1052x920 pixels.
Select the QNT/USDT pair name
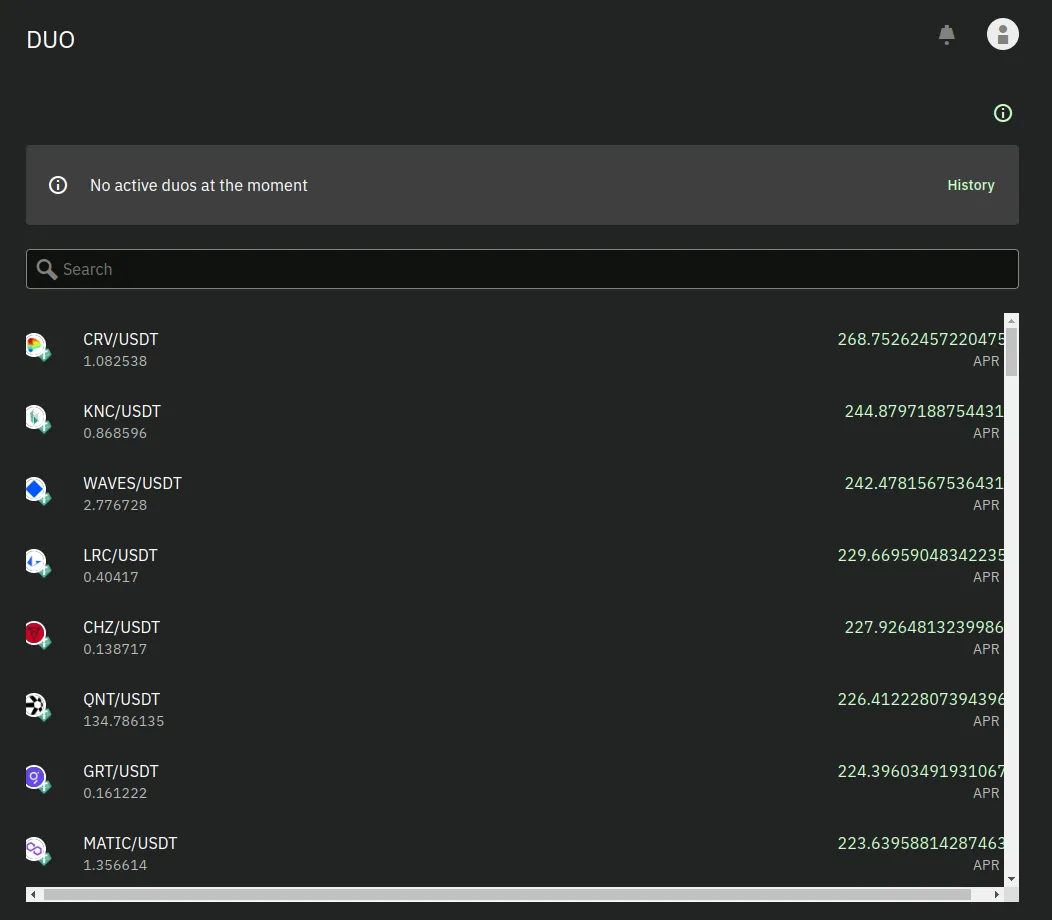click(121, 699)
